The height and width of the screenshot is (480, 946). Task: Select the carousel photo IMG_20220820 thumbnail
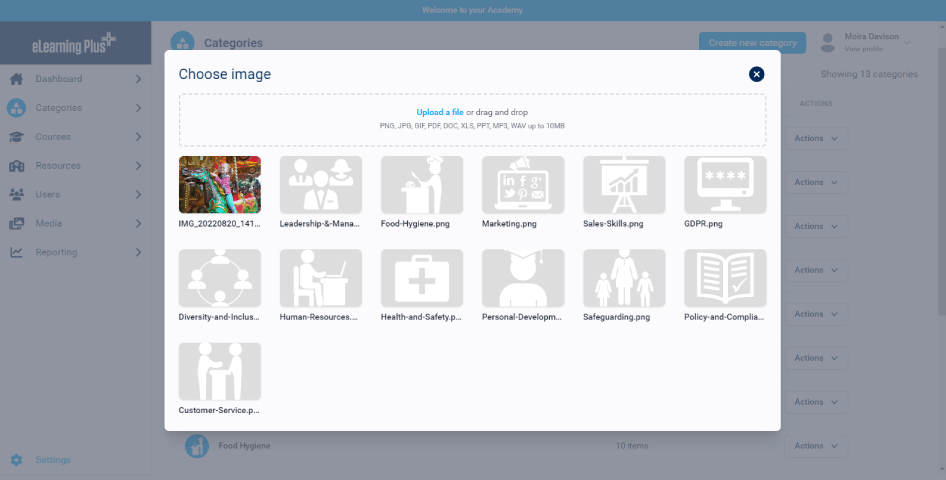coord(220,185)
